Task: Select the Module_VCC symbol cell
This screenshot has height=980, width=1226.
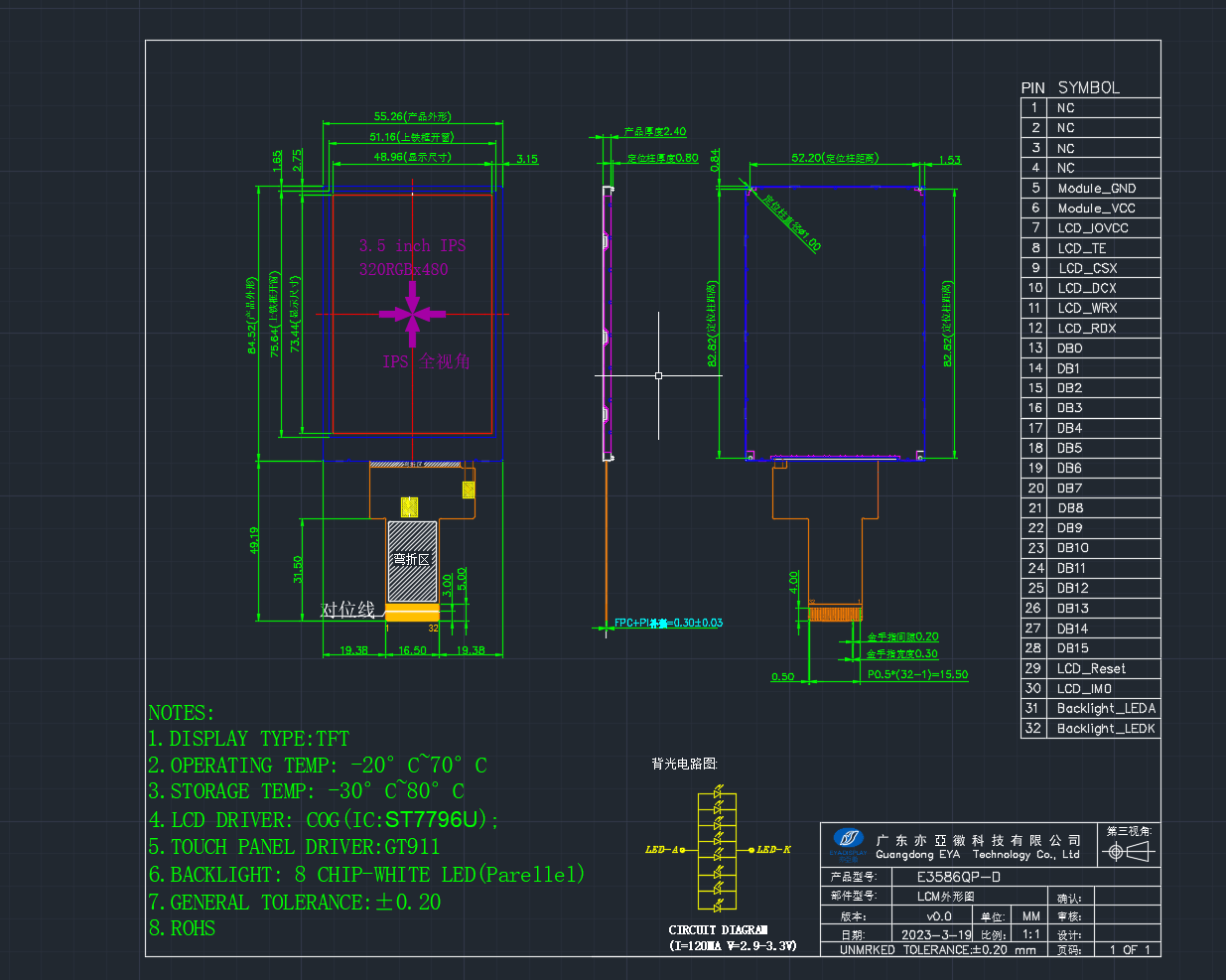Action: tap(1104, 209)
